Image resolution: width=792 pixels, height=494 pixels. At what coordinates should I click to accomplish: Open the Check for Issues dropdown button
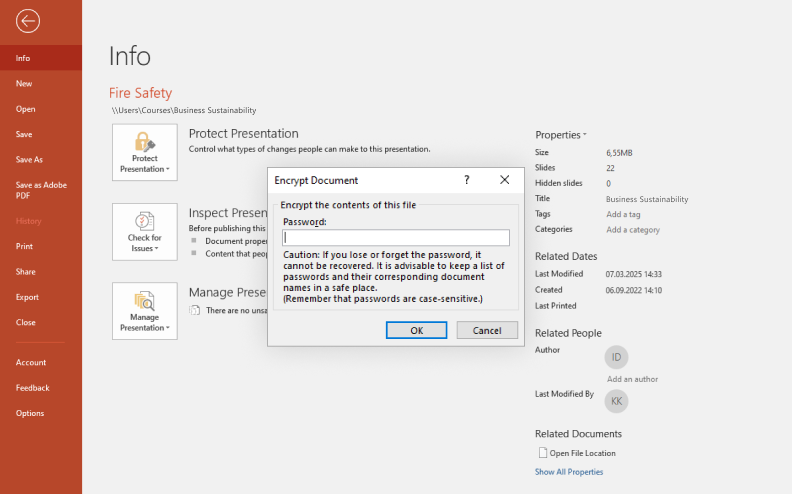point(145,232)
